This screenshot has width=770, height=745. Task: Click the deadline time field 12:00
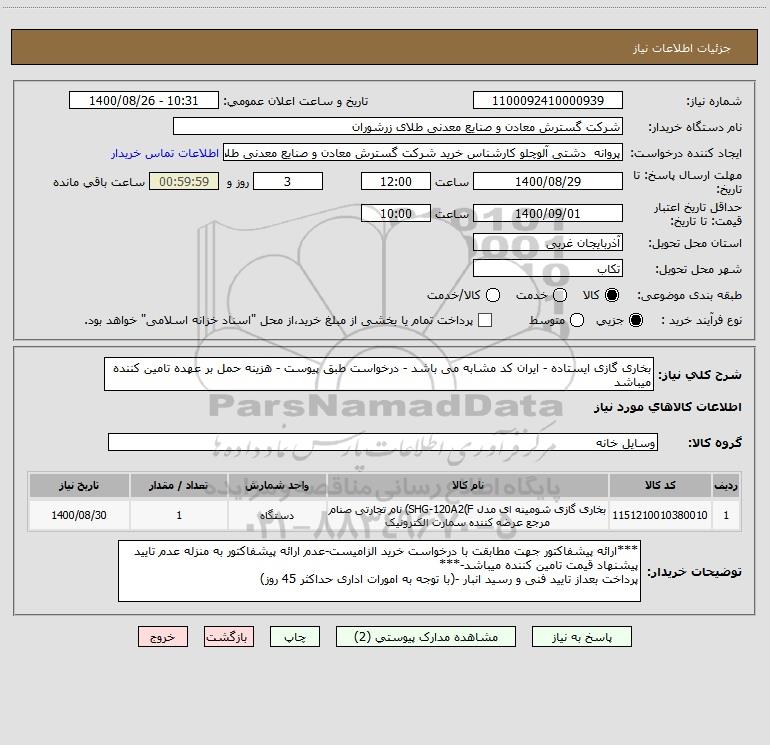pyautogui.click(x=396, y=181)
